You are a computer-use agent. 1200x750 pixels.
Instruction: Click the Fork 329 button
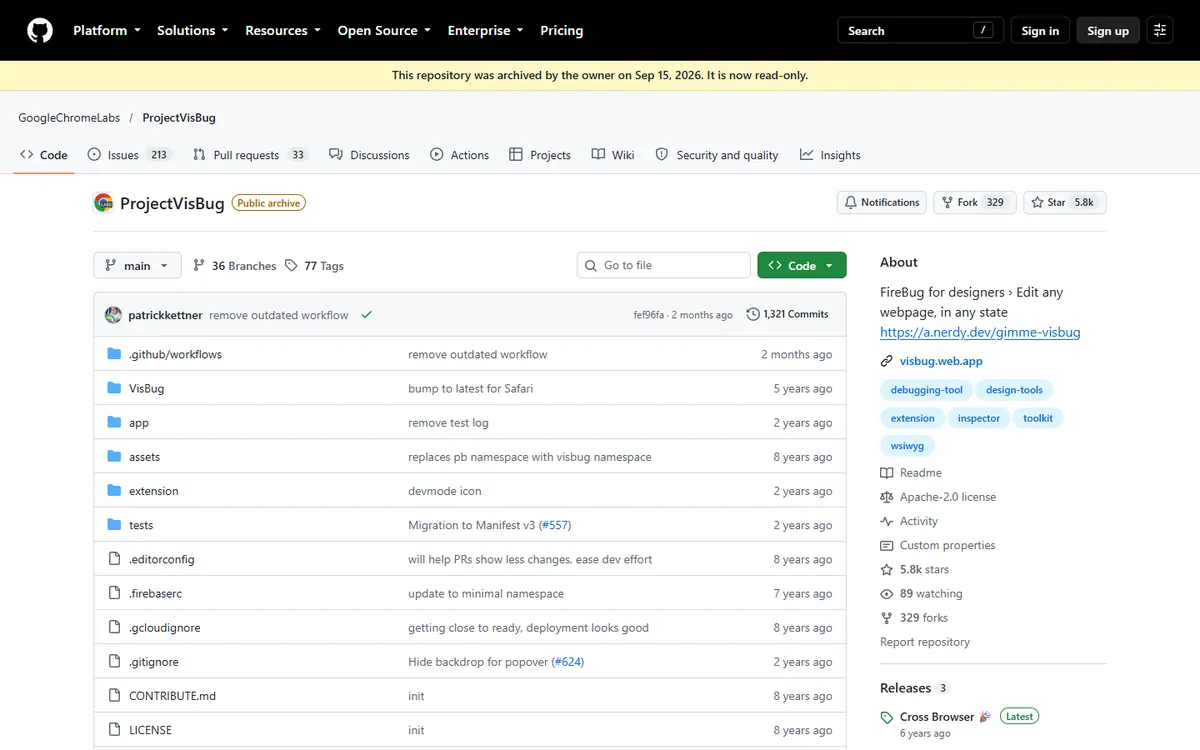coord(975,202)
